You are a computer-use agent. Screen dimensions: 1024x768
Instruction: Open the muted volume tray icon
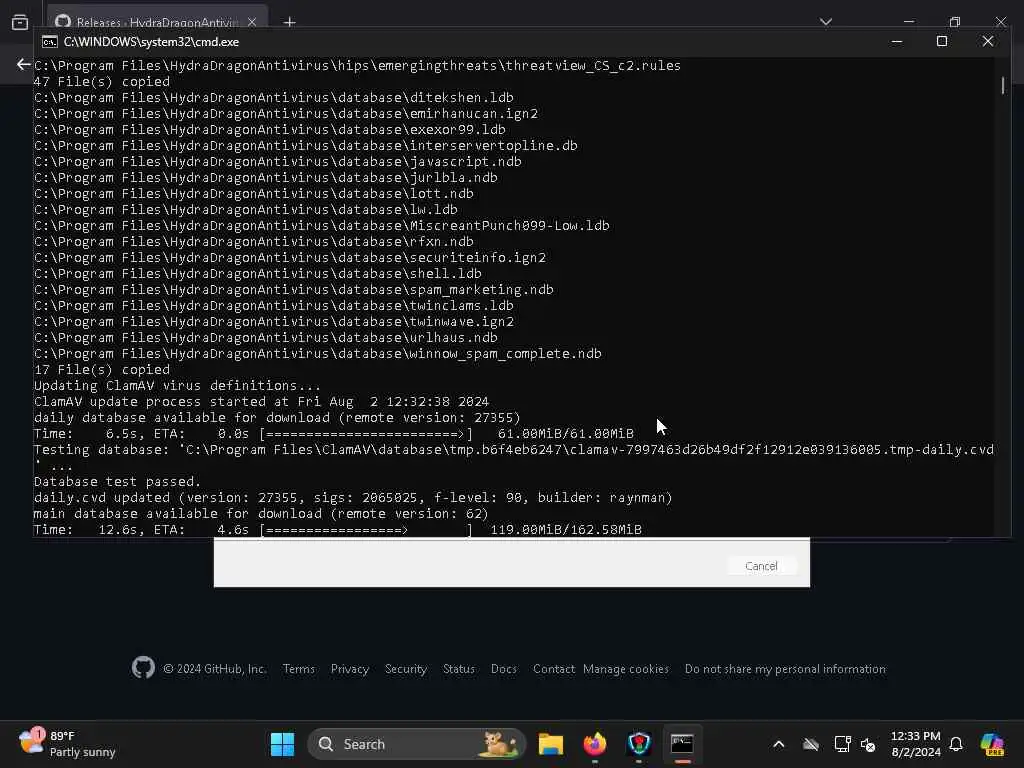coord(868,744)
